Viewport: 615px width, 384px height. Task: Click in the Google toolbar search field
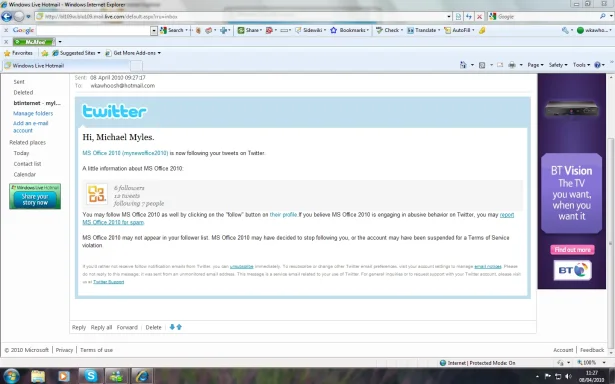pos(94,30)
